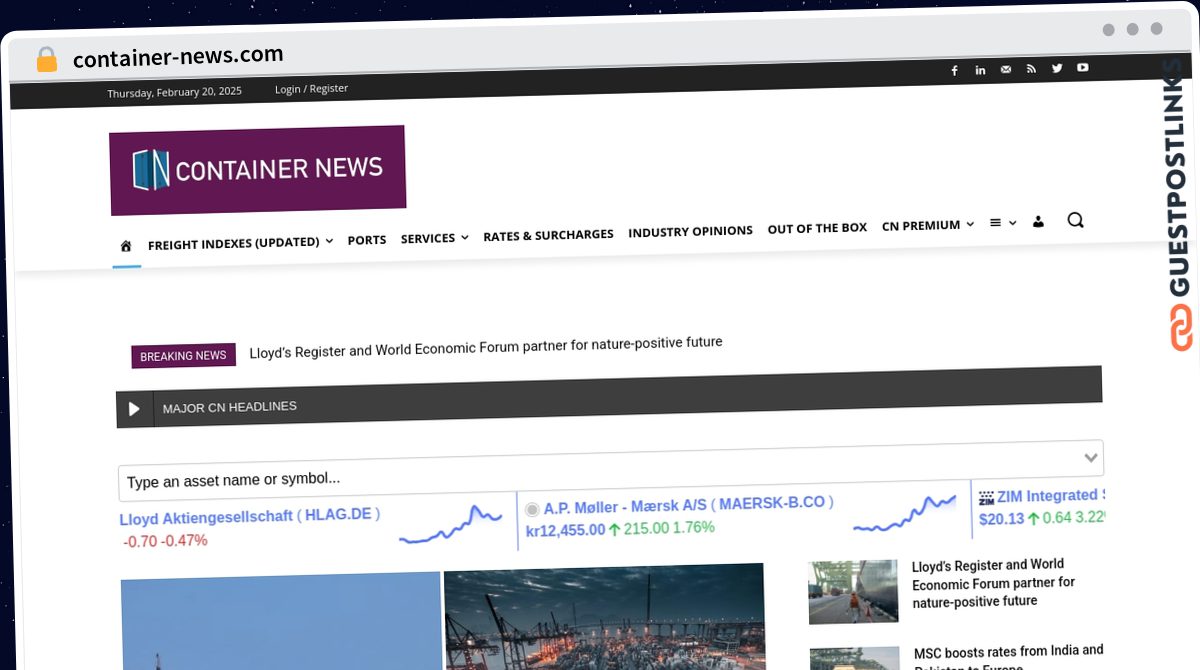Screen dimensions: 1200x670
Task: Open the HLAG.DE sparkline chart
Action: [450, 524]
